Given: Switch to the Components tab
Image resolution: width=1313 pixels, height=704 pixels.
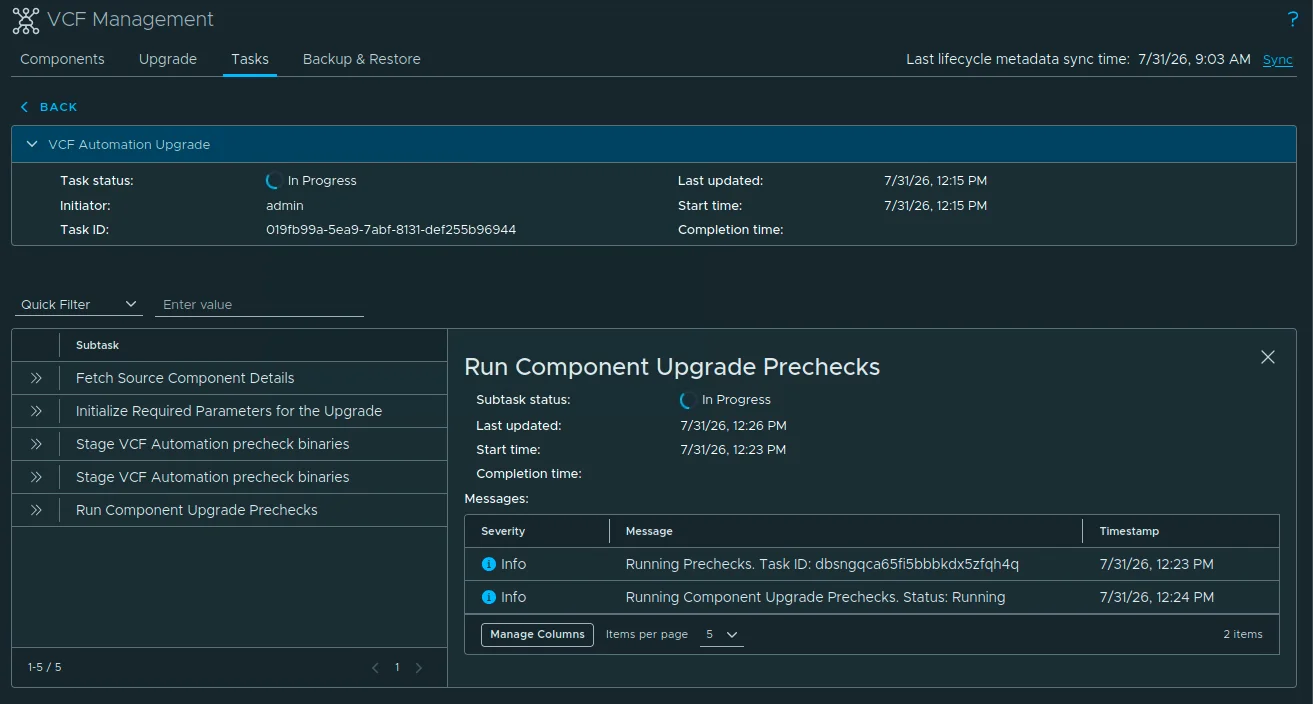Looking at the screenshot, I should pyautogui.click(x=62, y=59).
